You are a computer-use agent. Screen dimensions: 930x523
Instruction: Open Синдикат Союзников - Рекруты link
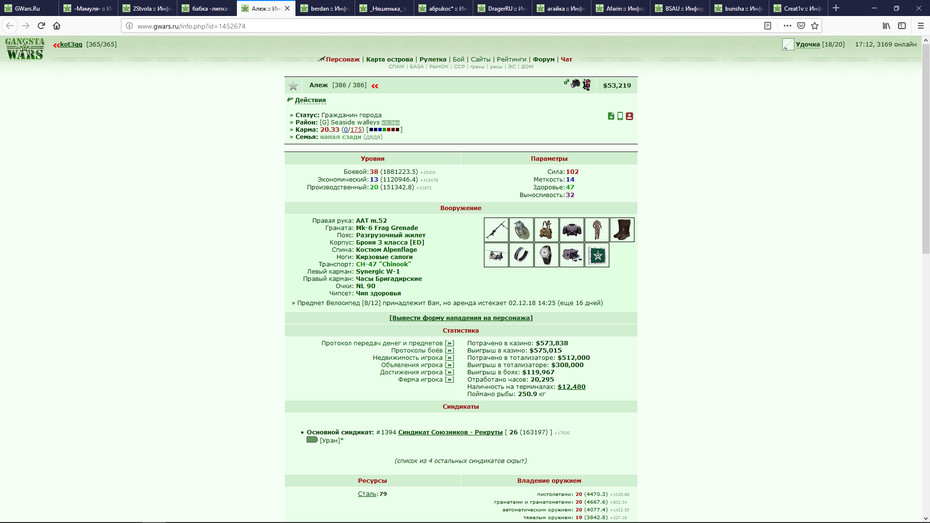[x=450, y=432]
